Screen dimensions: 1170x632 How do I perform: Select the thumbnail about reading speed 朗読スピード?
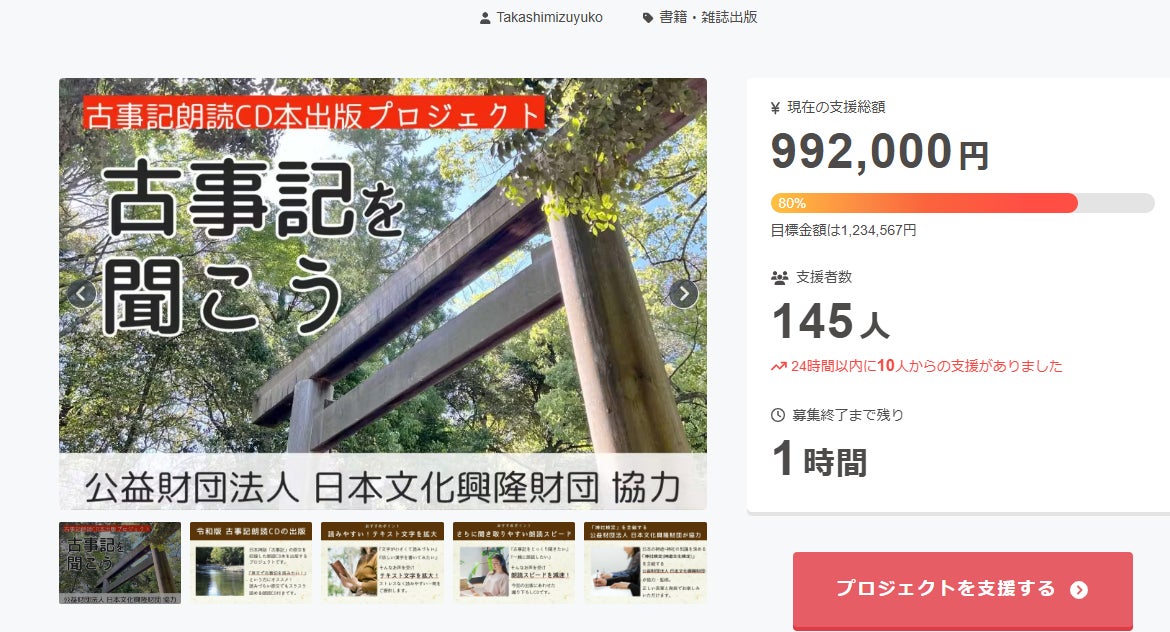(513, 563)
